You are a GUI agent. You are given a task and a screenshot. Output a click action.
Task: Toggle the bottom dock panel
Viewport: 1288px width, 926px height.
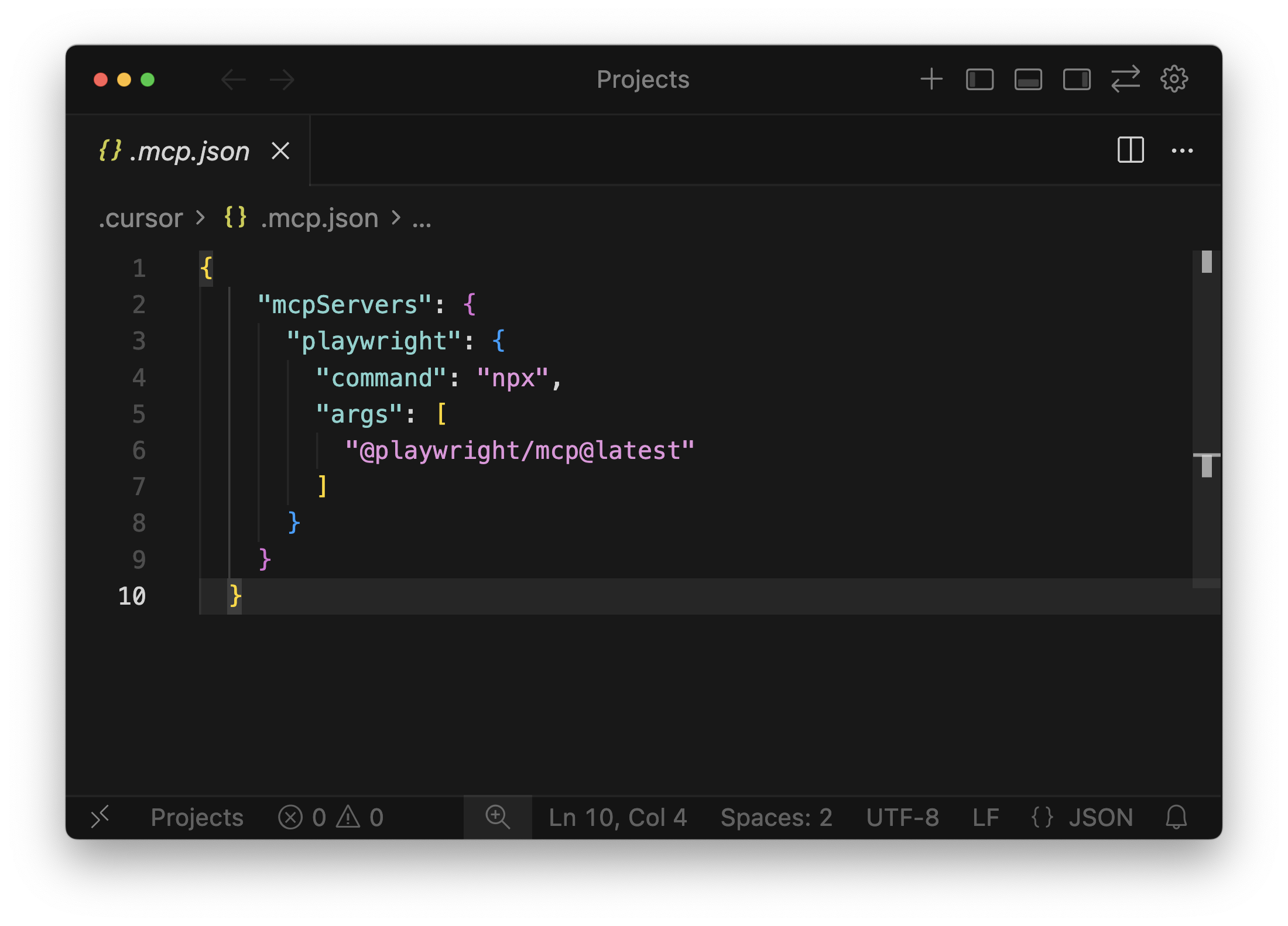(x=1027, y=80)
